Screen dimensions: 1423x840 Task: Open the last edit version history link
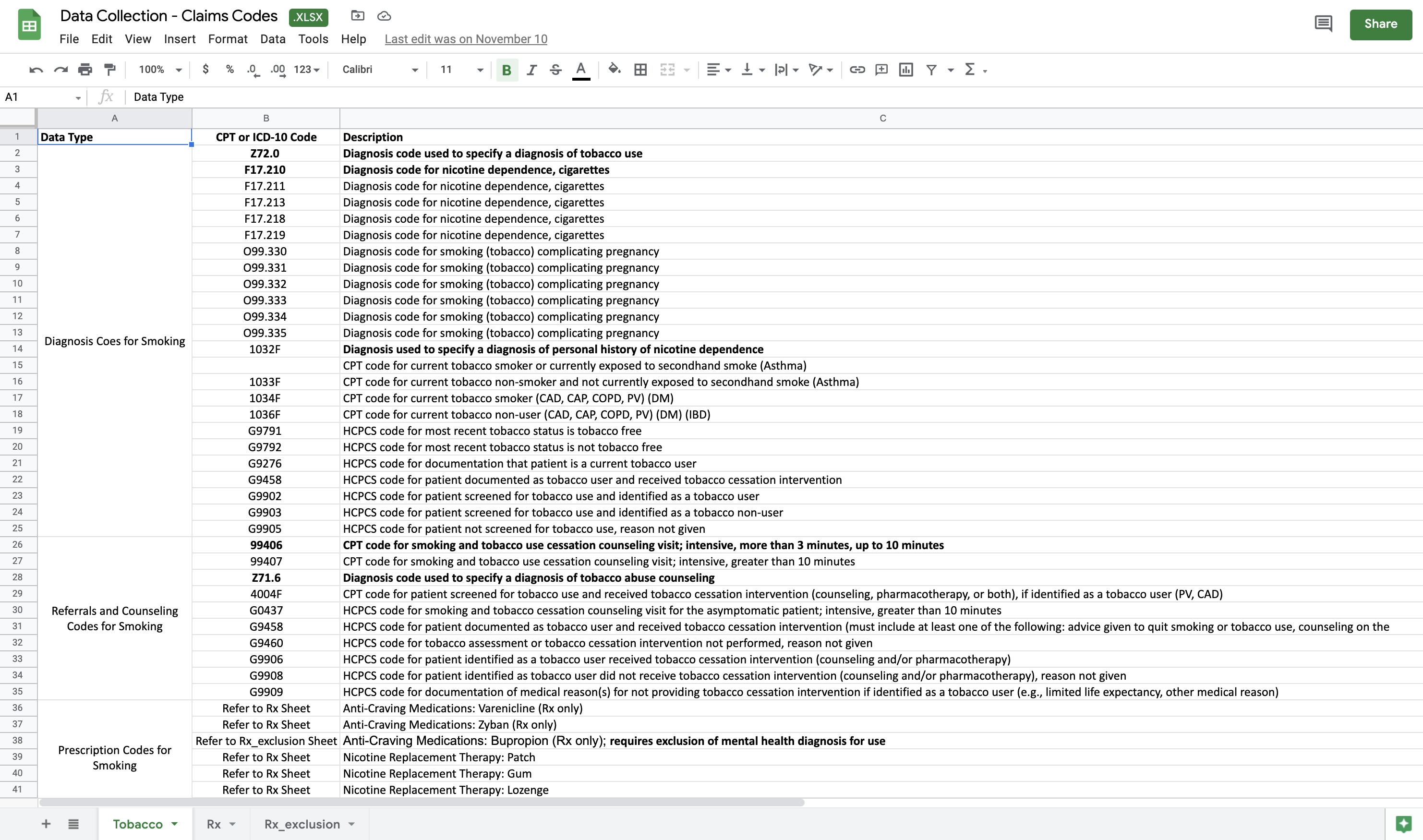tap(466, 39)
